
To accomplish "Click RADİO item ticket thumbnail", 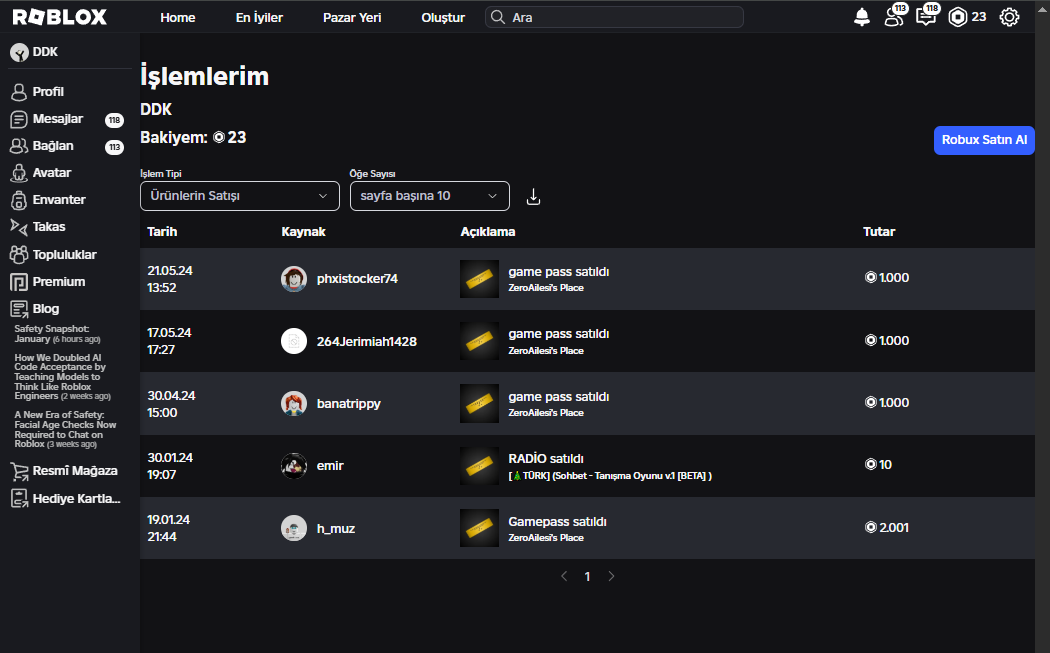I will click(479, 466).
